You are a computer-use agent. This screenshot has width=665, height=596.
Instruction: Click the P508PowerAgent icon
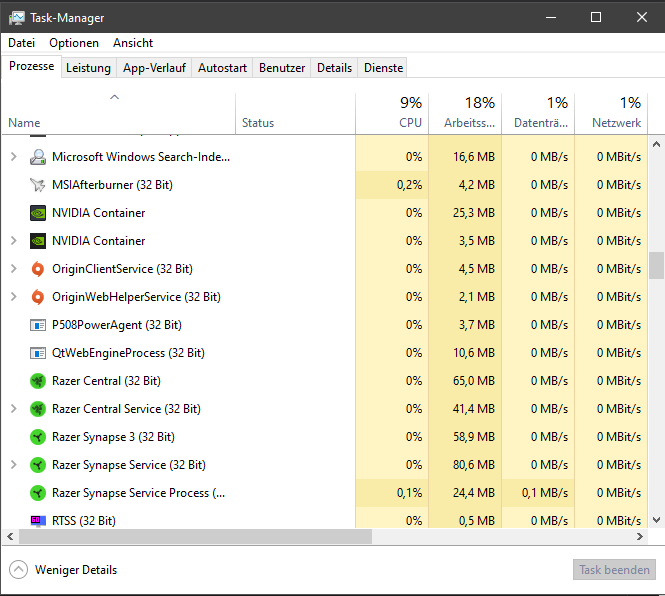pos(38,325)
